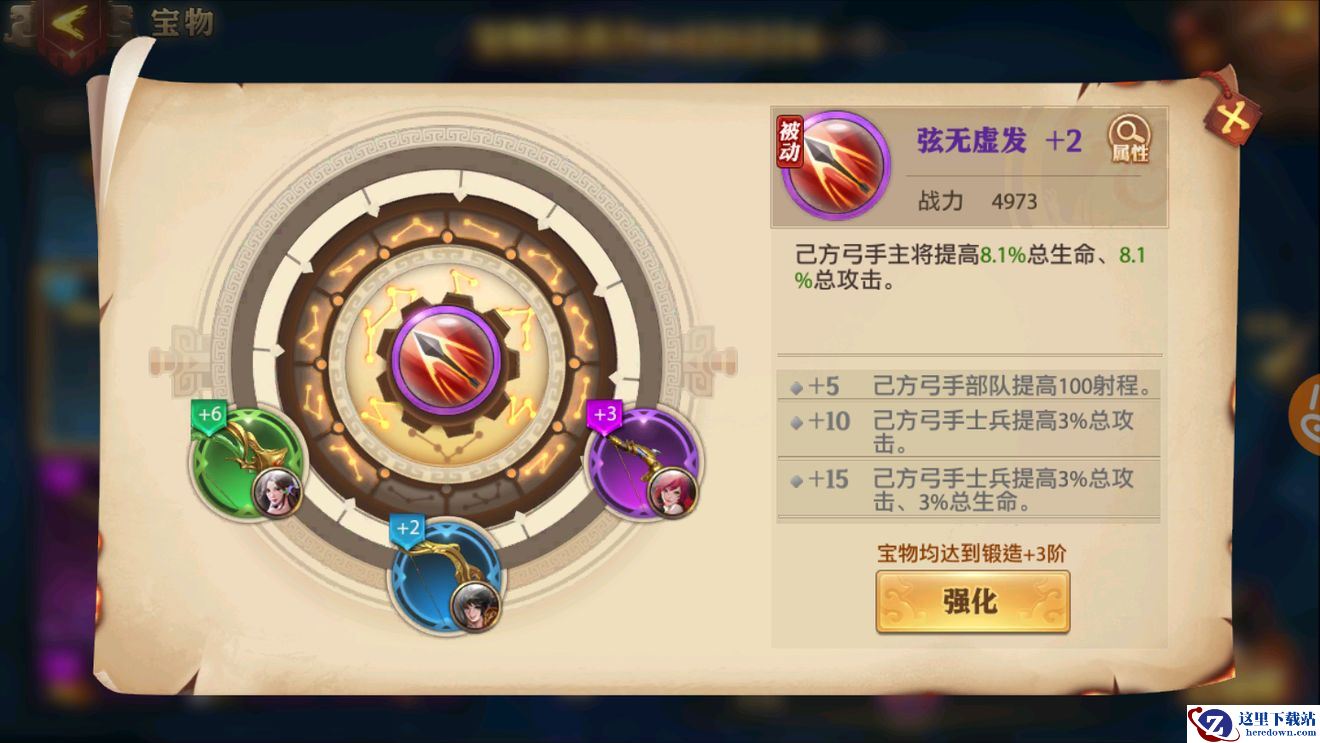Tap red-haired hero portrait on purple bow
Image resolution: width=1320 pixels, height=743 pixels.
[x=672, y=491]
